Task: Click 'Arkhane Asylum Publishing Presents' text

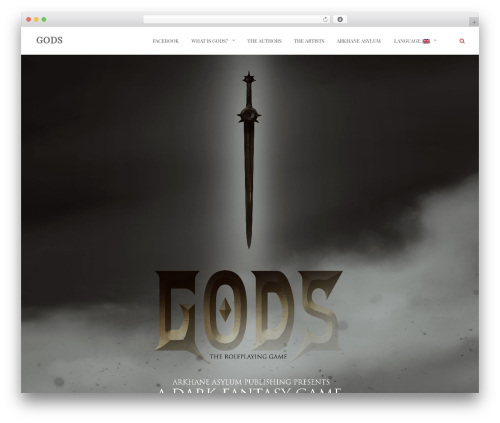Action: pyautogui.click(x=251, y=382)
